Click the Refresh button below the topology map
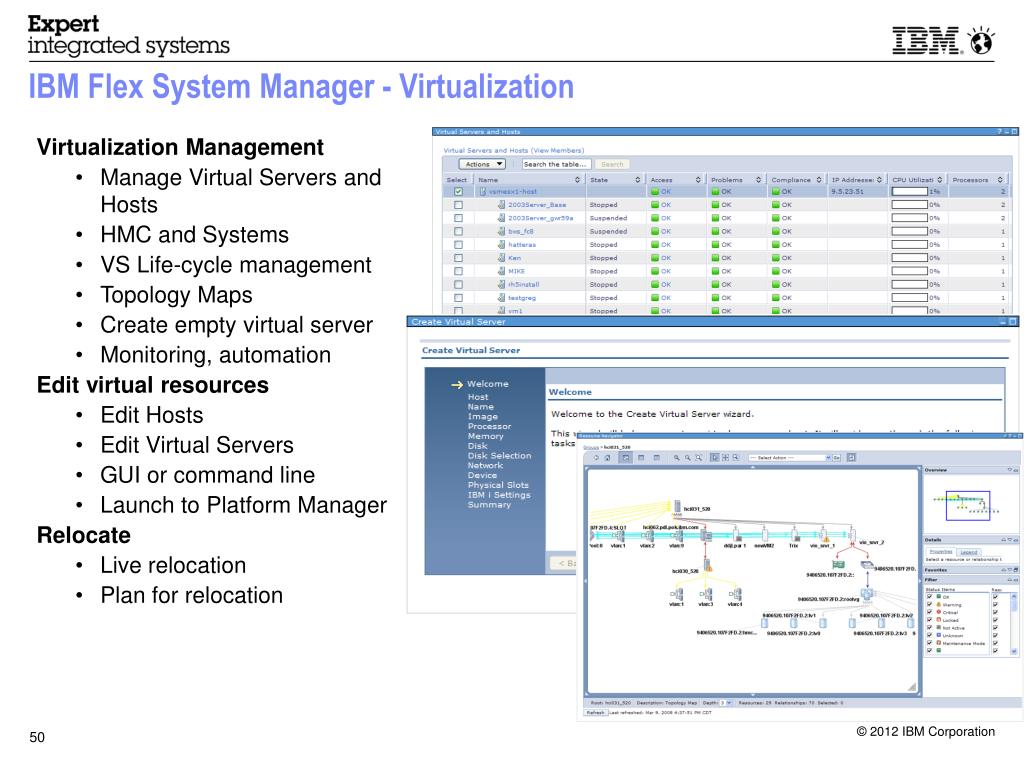The width and height of the screenshot is (1024, 768). point(596,712)
